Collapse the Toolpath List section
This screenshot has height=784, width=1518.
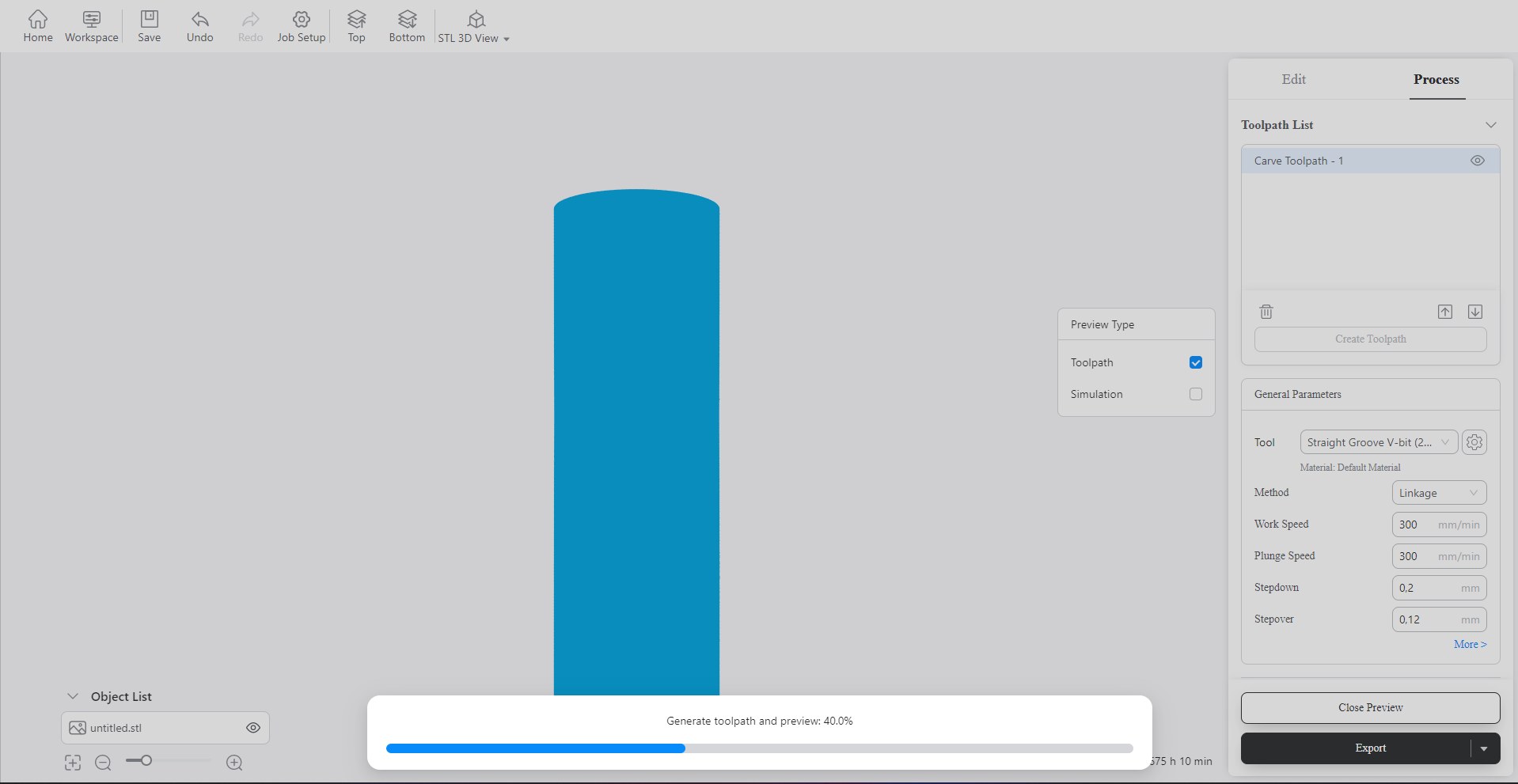click(x=1491, y=125)
